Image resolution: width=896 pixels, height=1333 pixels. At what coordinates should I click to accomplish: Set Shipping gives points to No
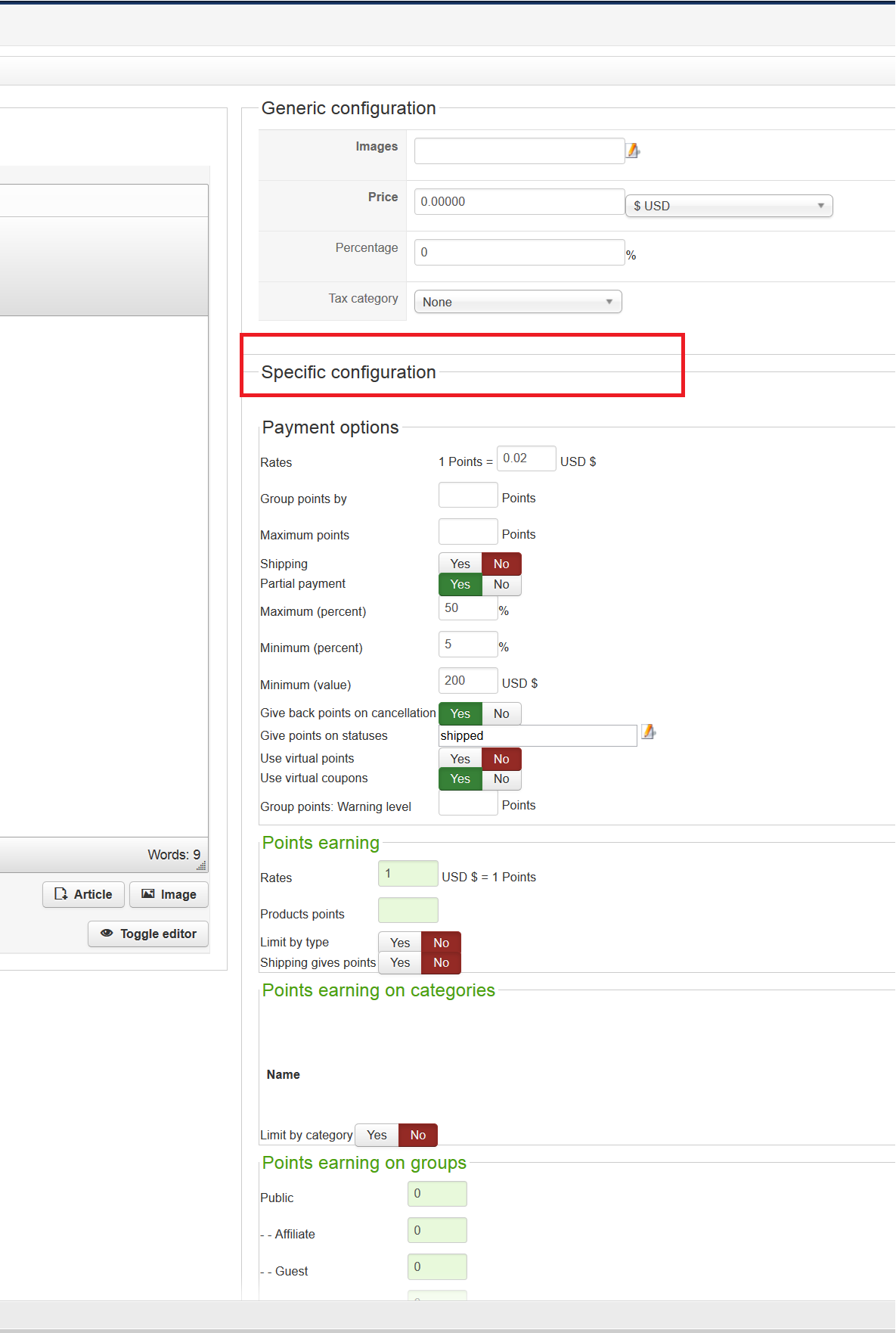(x=442, y=962)
